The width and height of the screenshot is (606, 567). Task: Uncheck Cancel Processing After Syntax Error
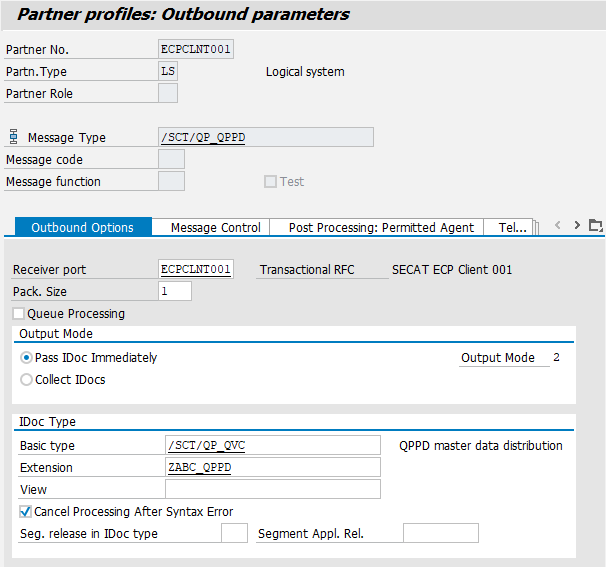point(26,512)
